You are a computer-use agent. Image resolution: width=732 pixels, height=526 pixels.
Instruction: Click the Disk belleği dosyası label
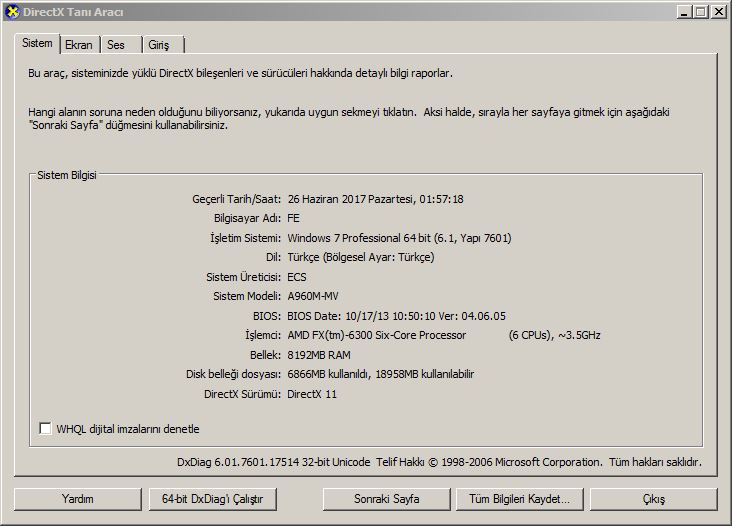(233, 374)
